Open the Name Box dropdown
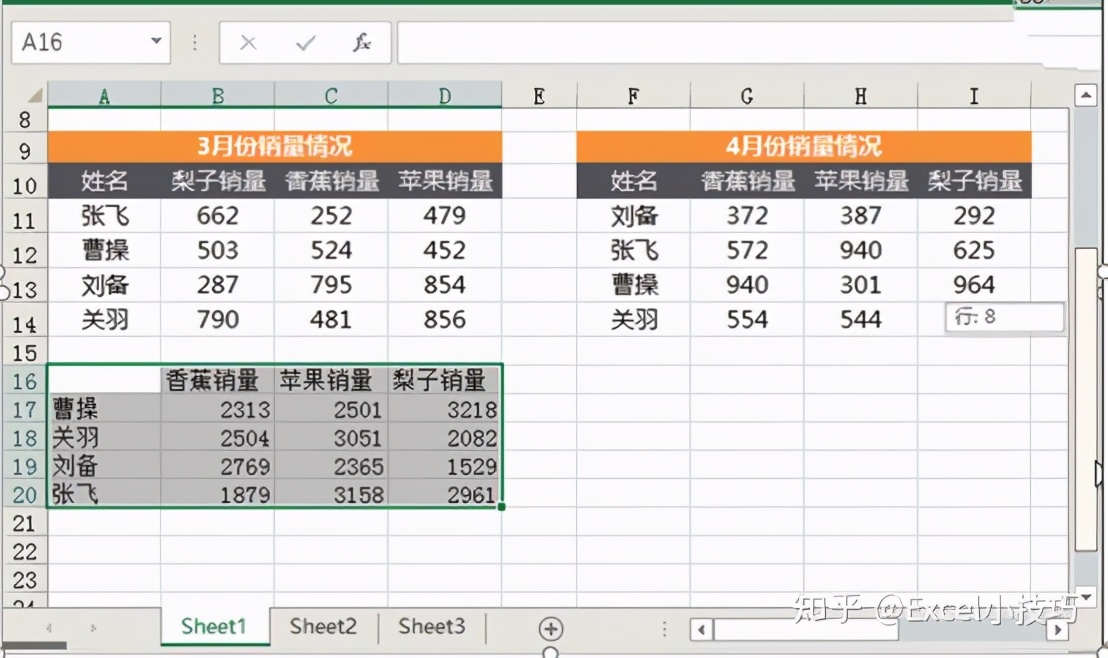Screen dimensions: 1108x658 point(155,43)
